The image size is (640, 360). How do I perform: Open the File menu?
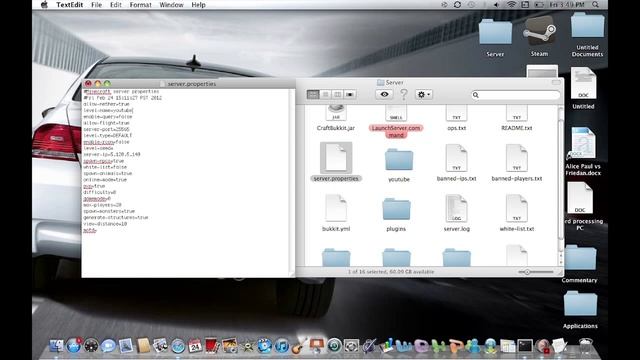(96, 5)
